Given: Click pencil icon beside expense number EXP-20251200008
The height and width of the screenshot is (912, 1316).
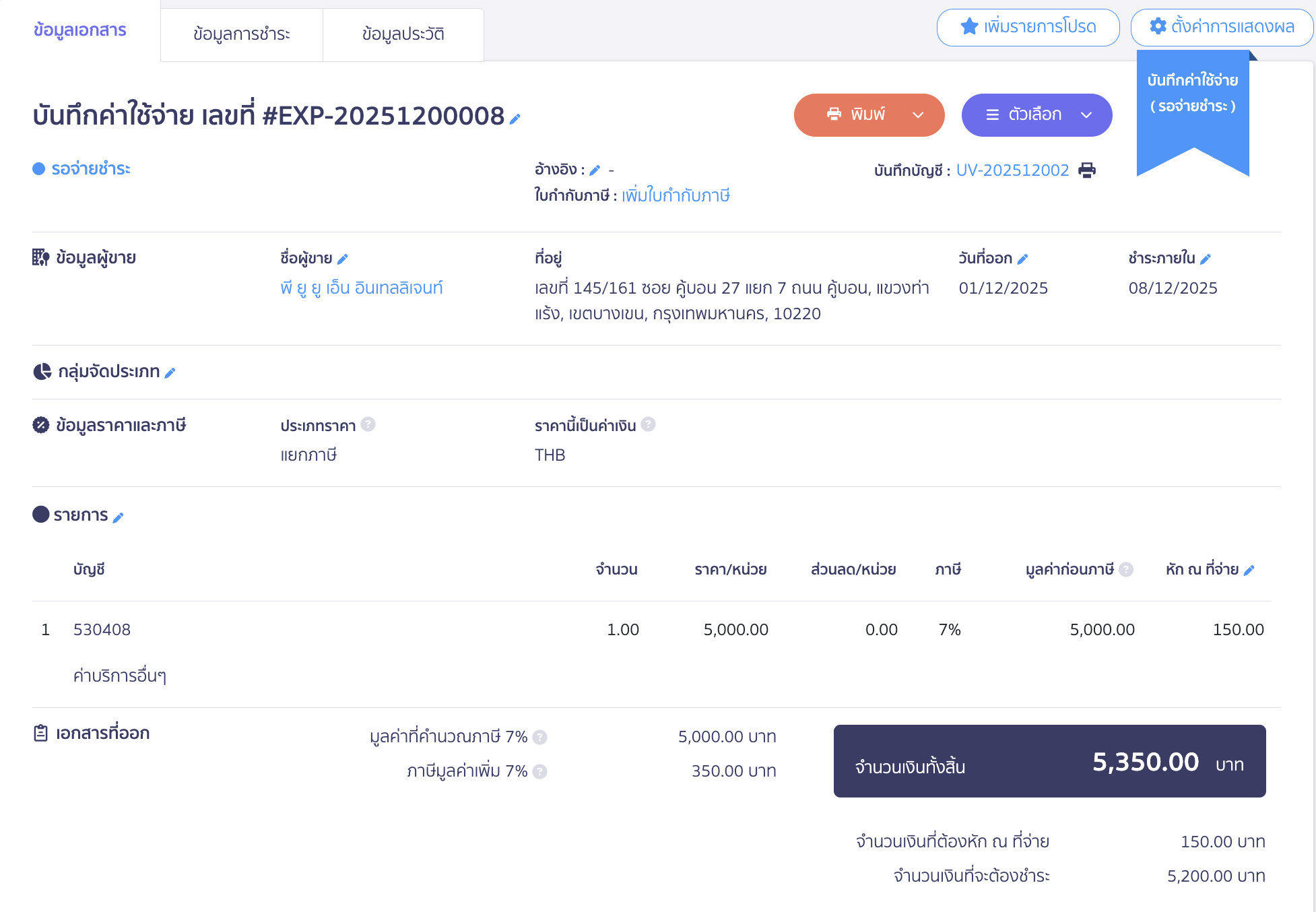Looking at the screenshot, I should tap(515, 119).
